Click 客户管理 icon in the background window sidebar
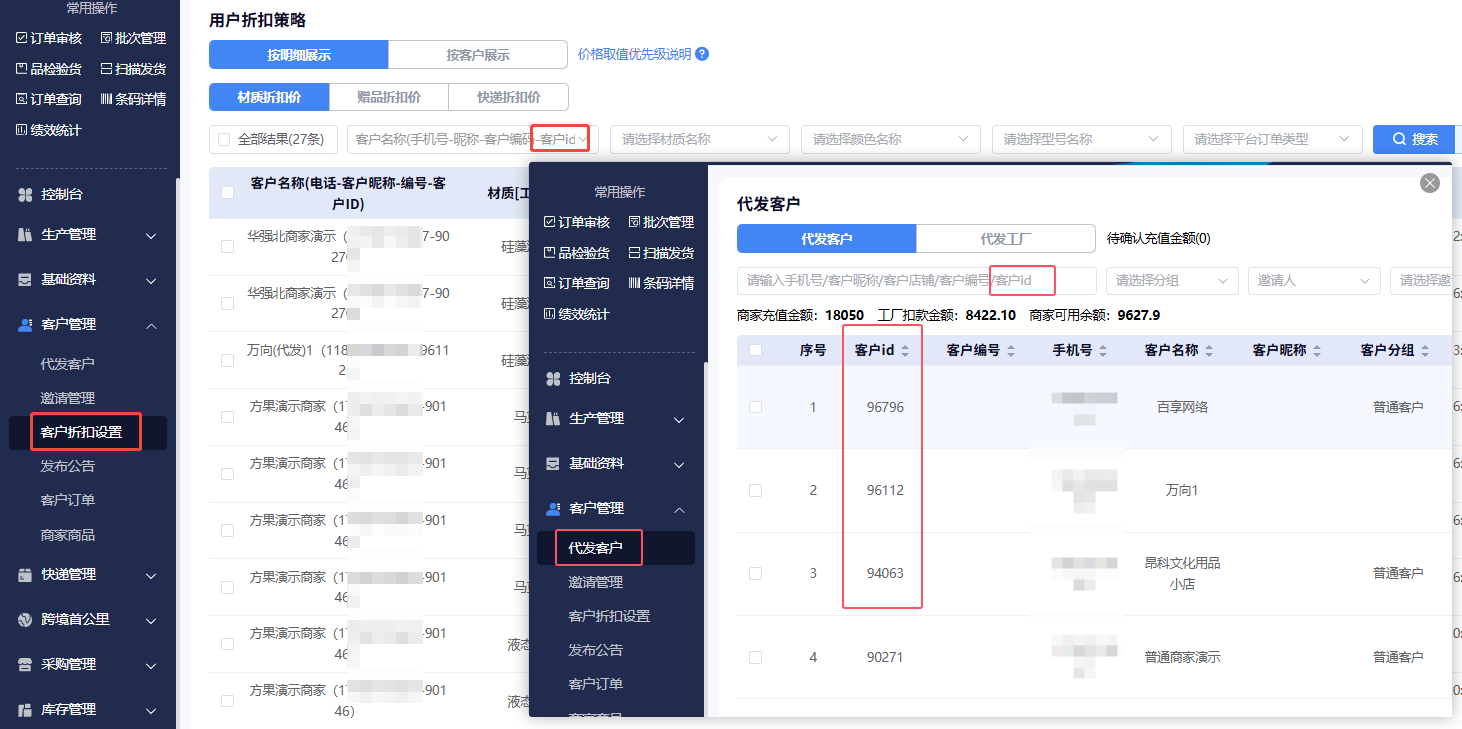Screen dimensions: 1462x729 point(26,324)
